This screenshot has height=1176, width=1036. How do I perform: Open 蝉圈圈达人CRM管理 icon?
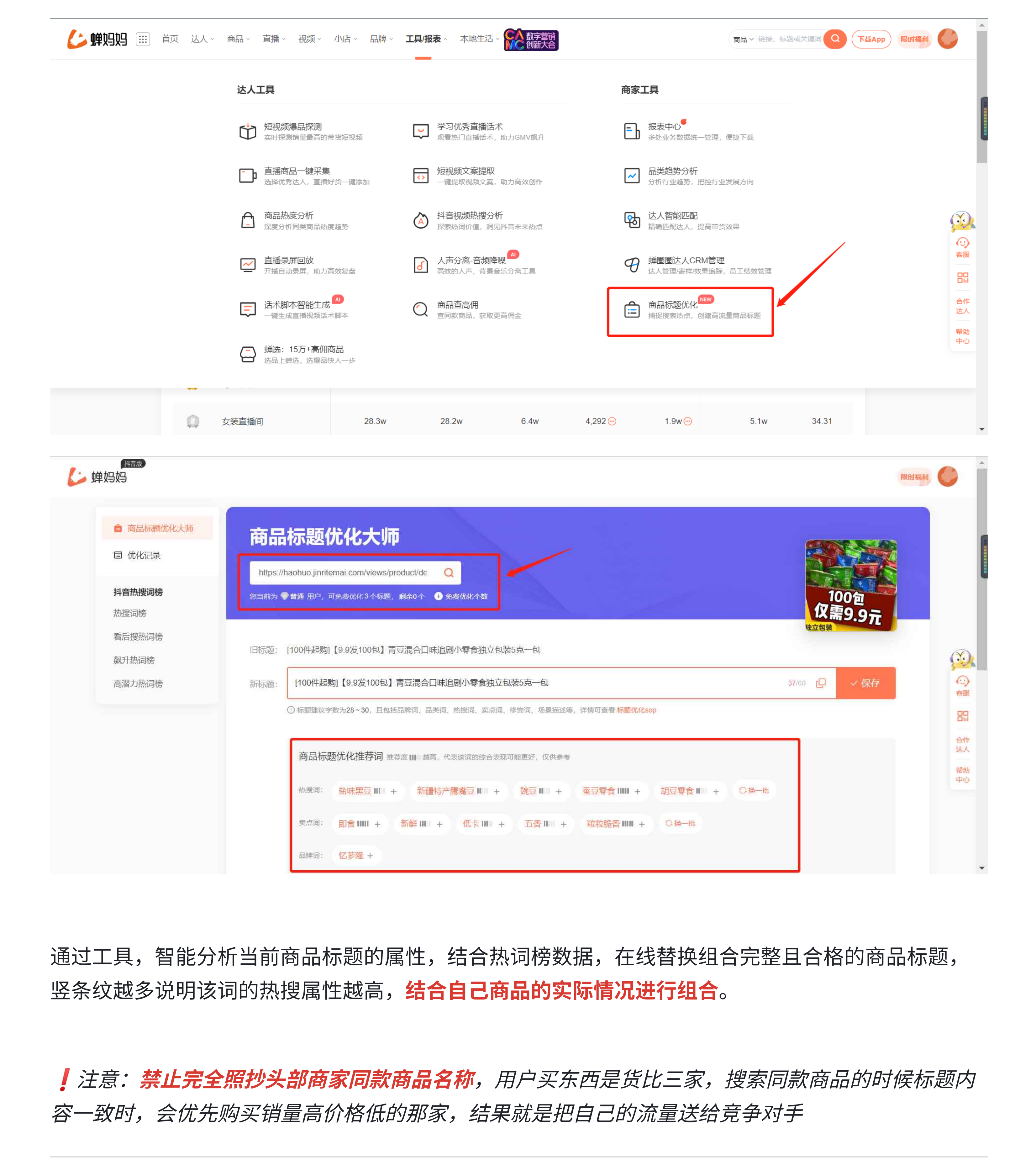pos(632,265)
